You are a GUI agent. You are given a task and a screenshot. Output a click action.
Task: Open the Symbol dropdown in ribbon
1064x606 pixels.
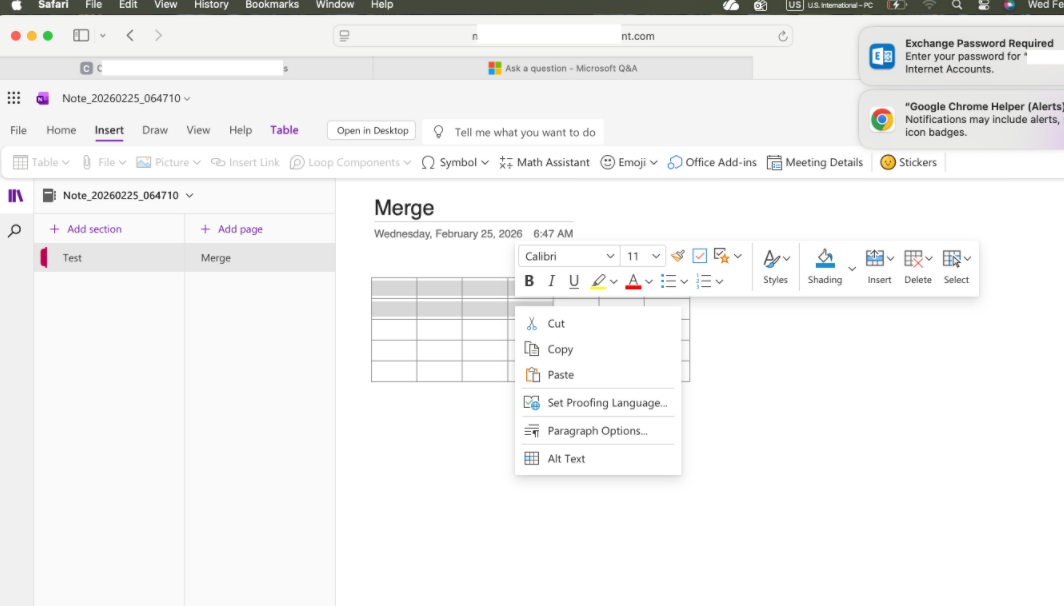[455, 162]
